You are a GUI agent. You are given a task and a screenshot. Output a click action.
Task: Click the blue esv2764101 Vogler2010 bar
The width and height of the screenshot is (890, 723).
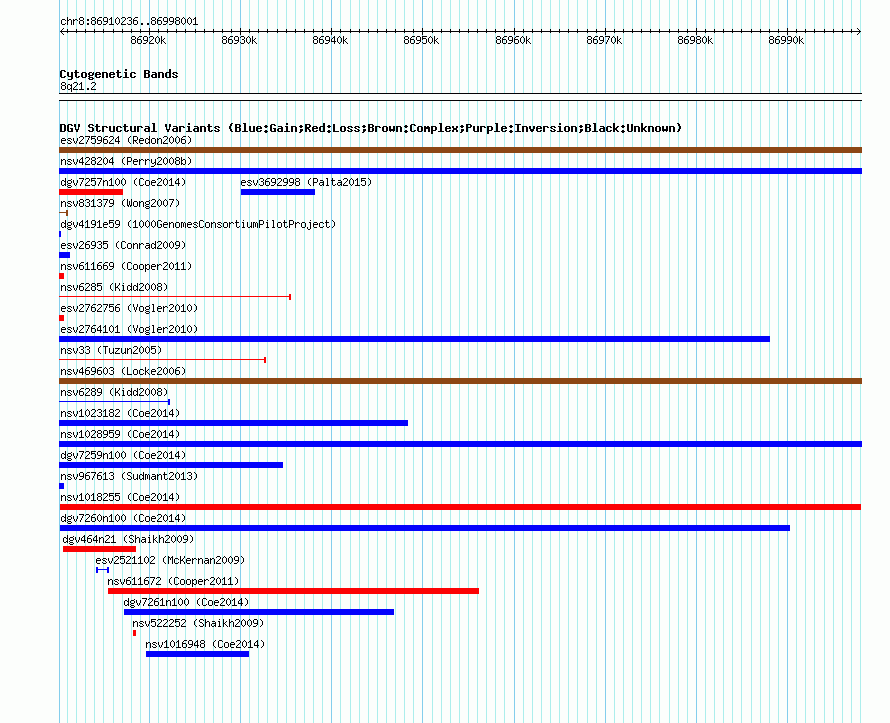point(414,339)
